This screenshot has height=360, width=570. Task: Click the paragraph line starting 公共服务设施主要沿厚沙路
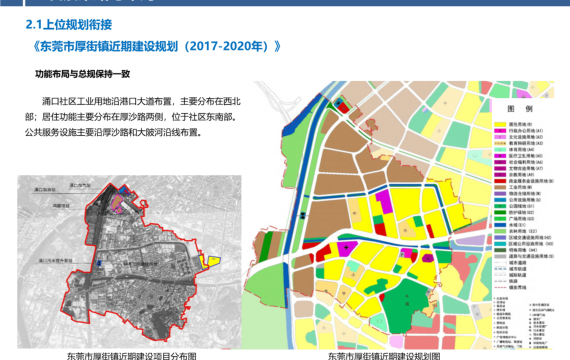(x=113, y=132)
